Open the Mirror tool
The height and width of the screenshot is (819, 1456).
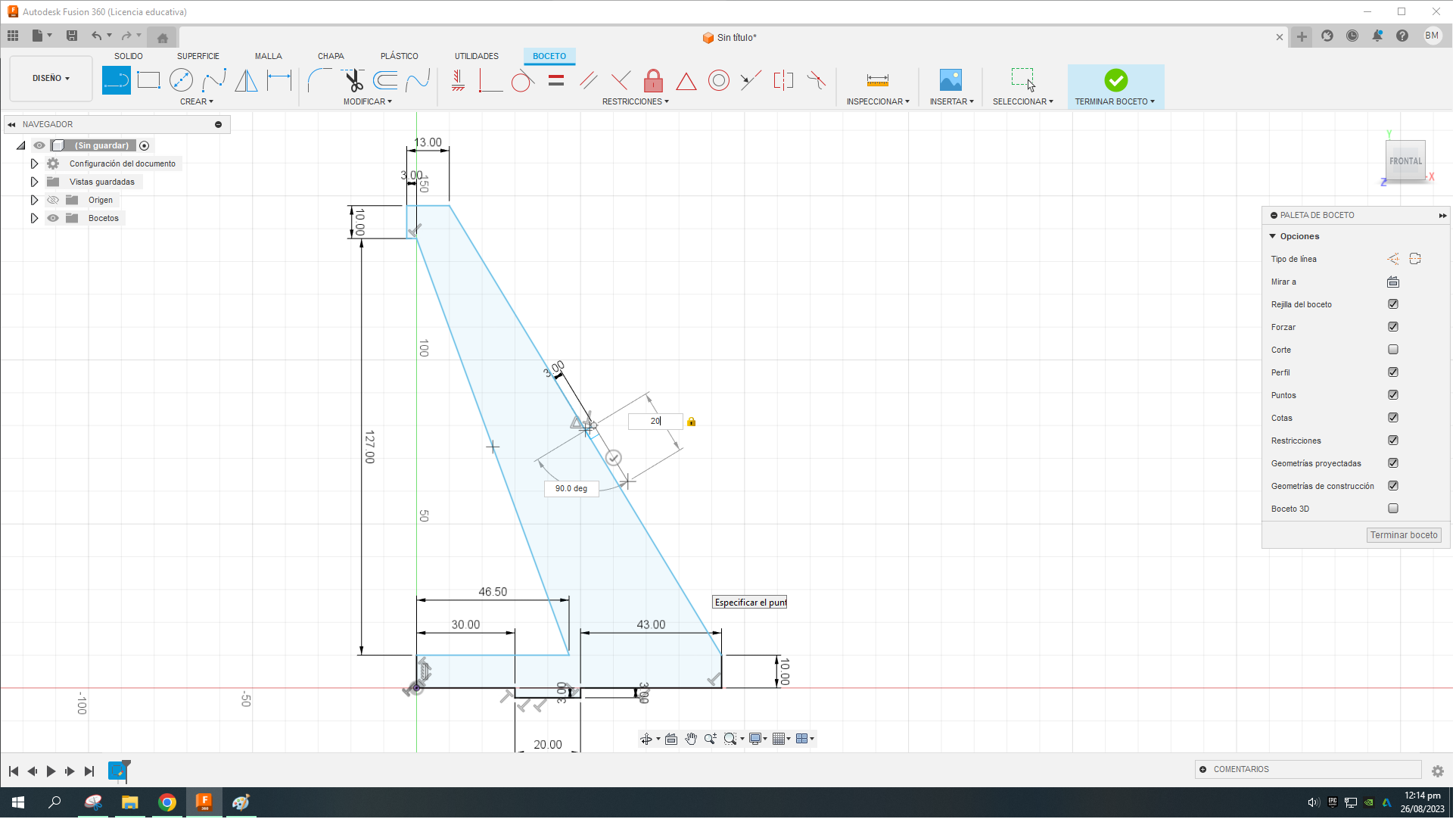point(246,79)
